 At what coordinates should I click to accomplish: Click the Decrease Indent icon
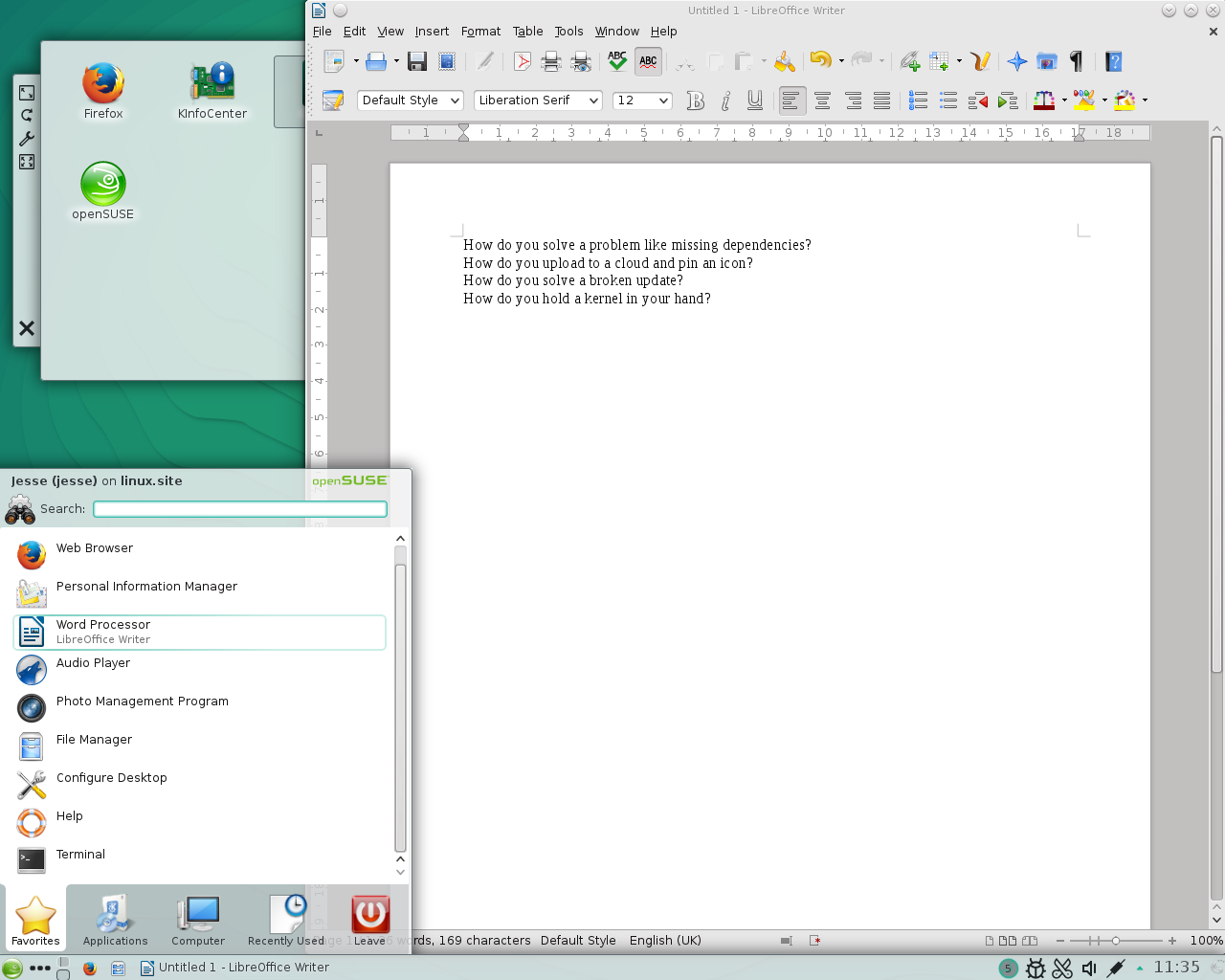click(977, 100)
